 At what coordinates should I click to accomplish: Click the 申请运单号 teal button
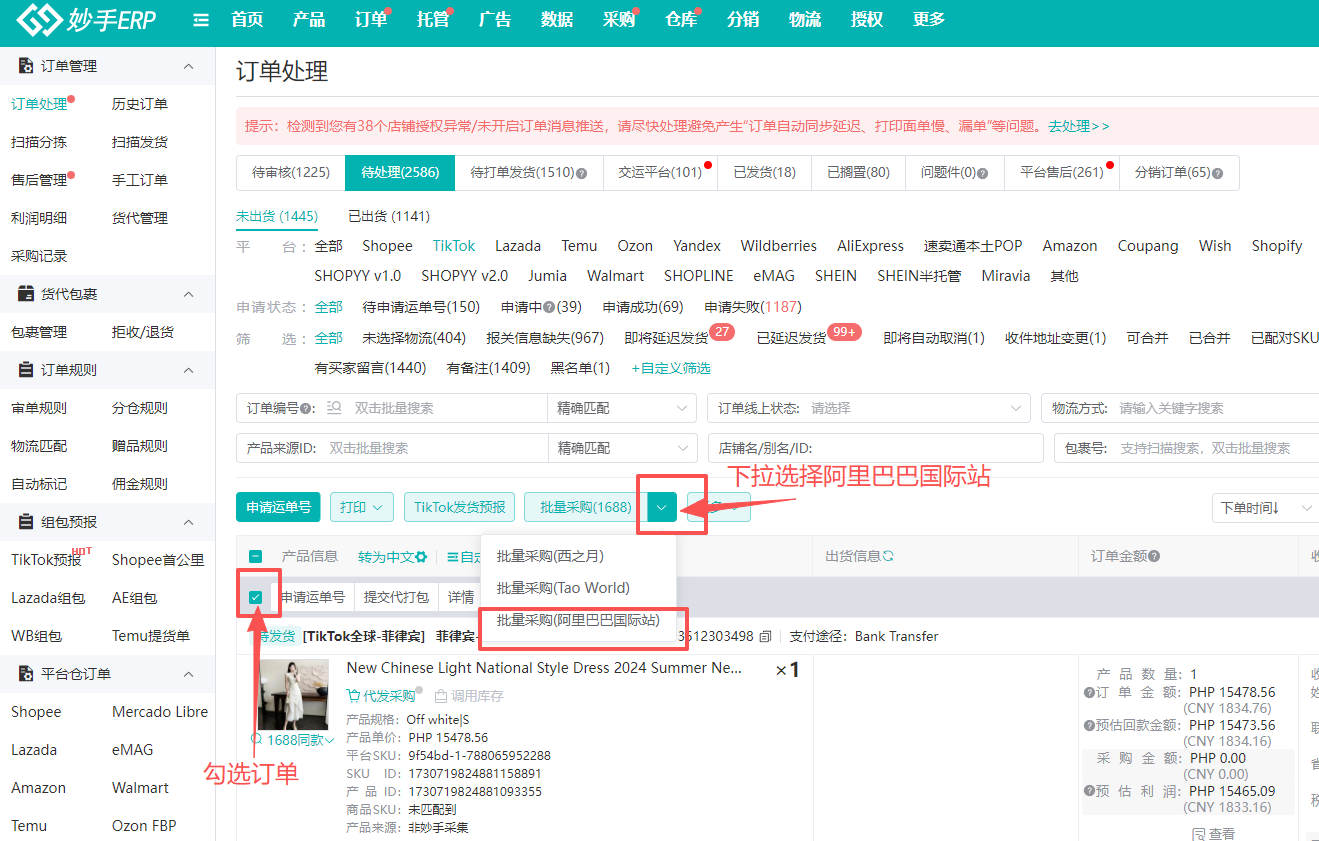click(x=279, y=507)
